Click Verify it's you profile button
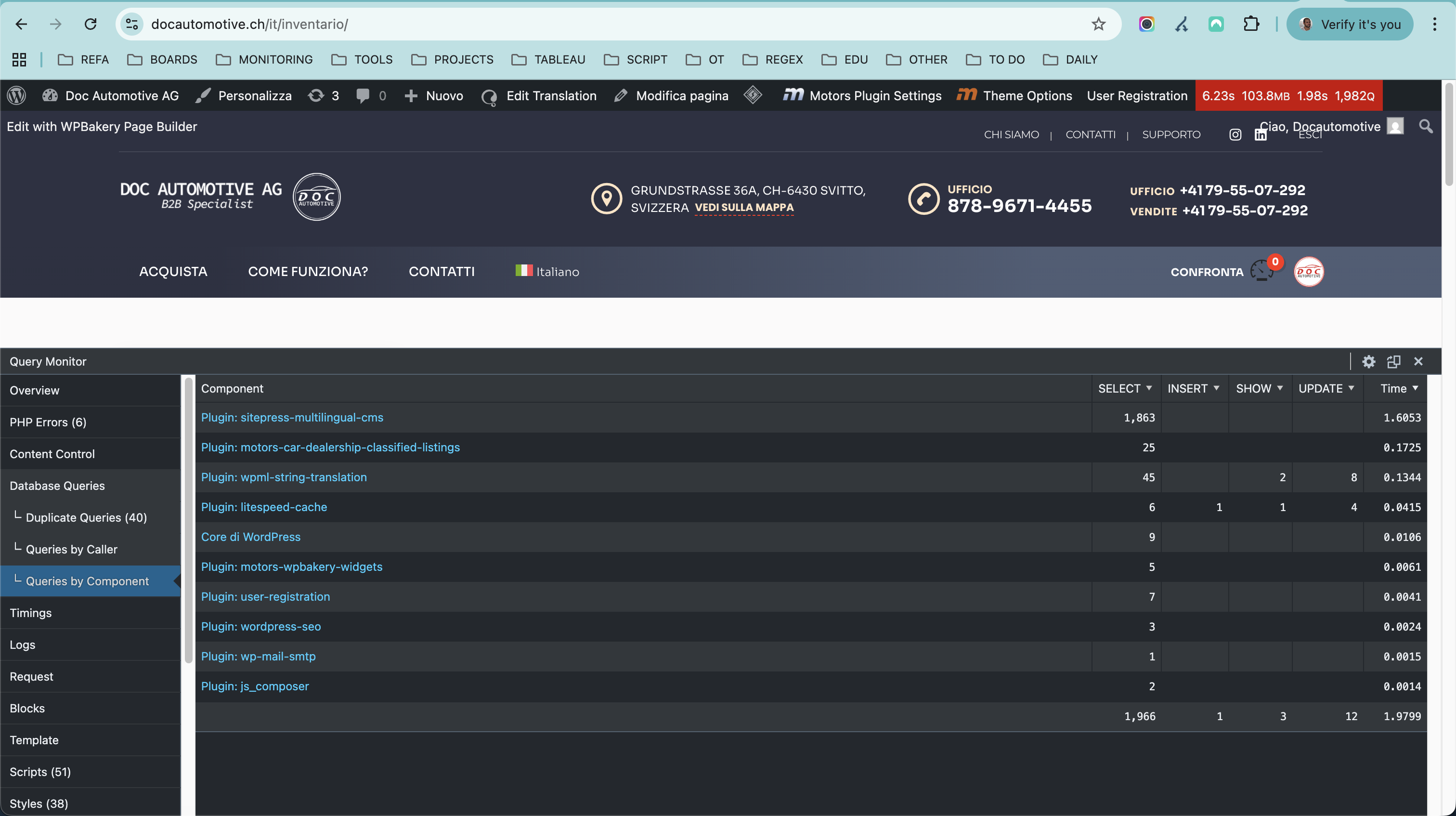 (x=1350, y=24)
